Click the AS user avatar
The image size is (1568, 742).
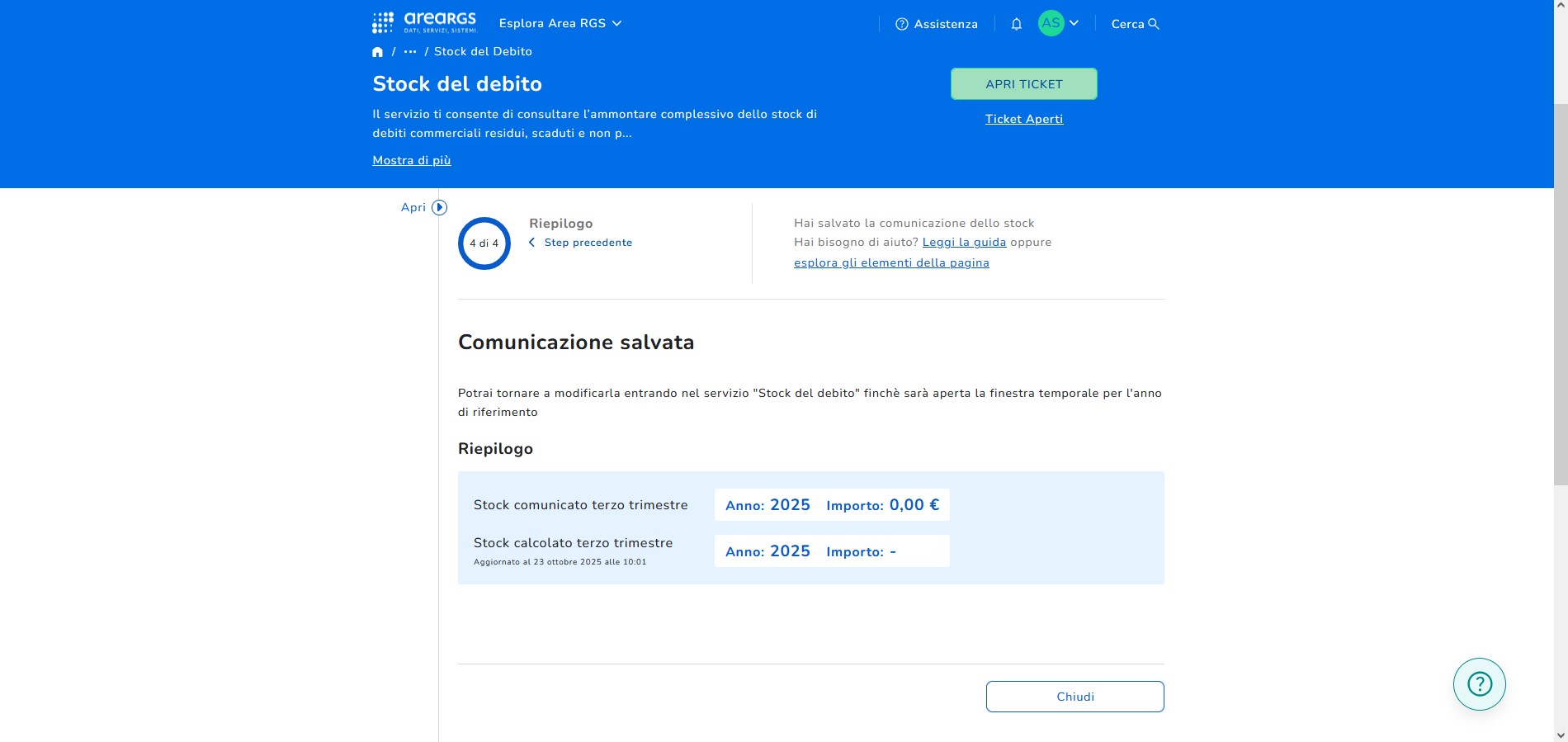click(x=1051, y=23)
